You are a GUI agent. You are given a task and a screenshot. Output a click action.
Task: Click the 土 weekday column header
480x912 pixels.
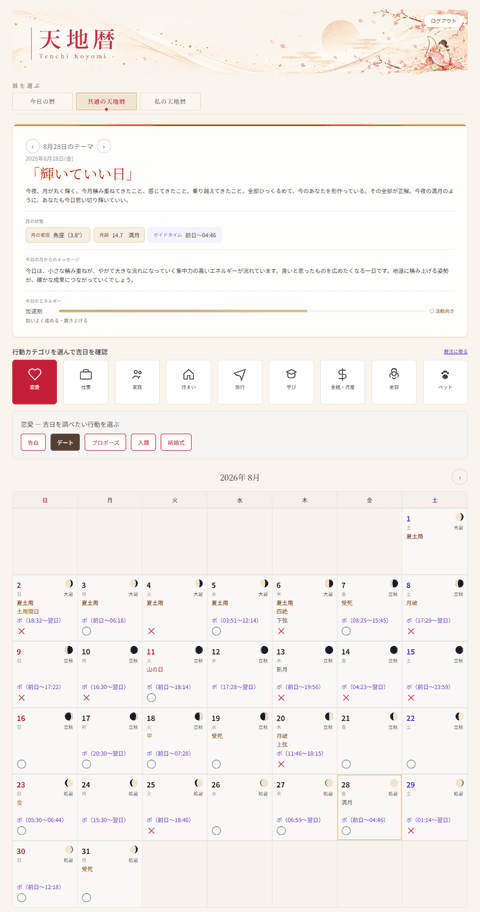(x=435, y=500)
